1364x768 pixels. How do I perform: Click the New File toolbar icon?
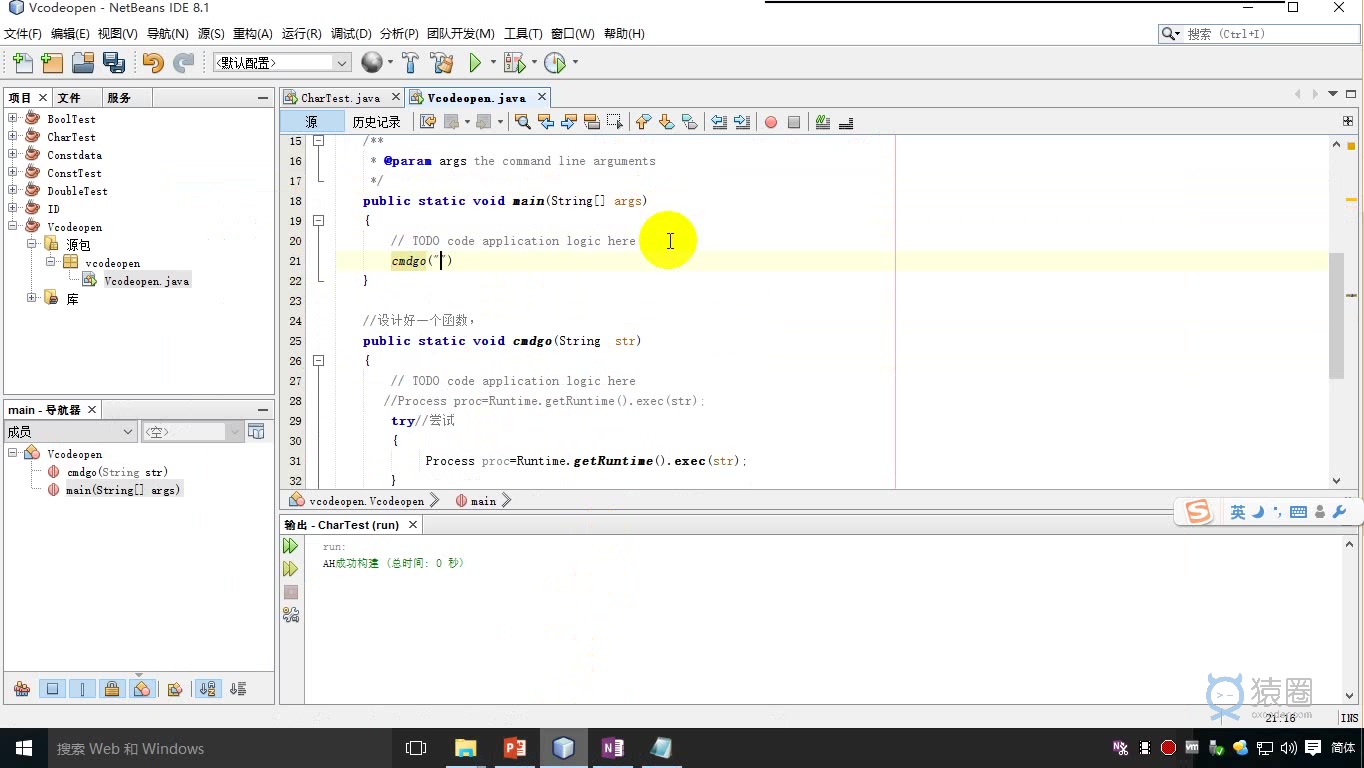22,63
